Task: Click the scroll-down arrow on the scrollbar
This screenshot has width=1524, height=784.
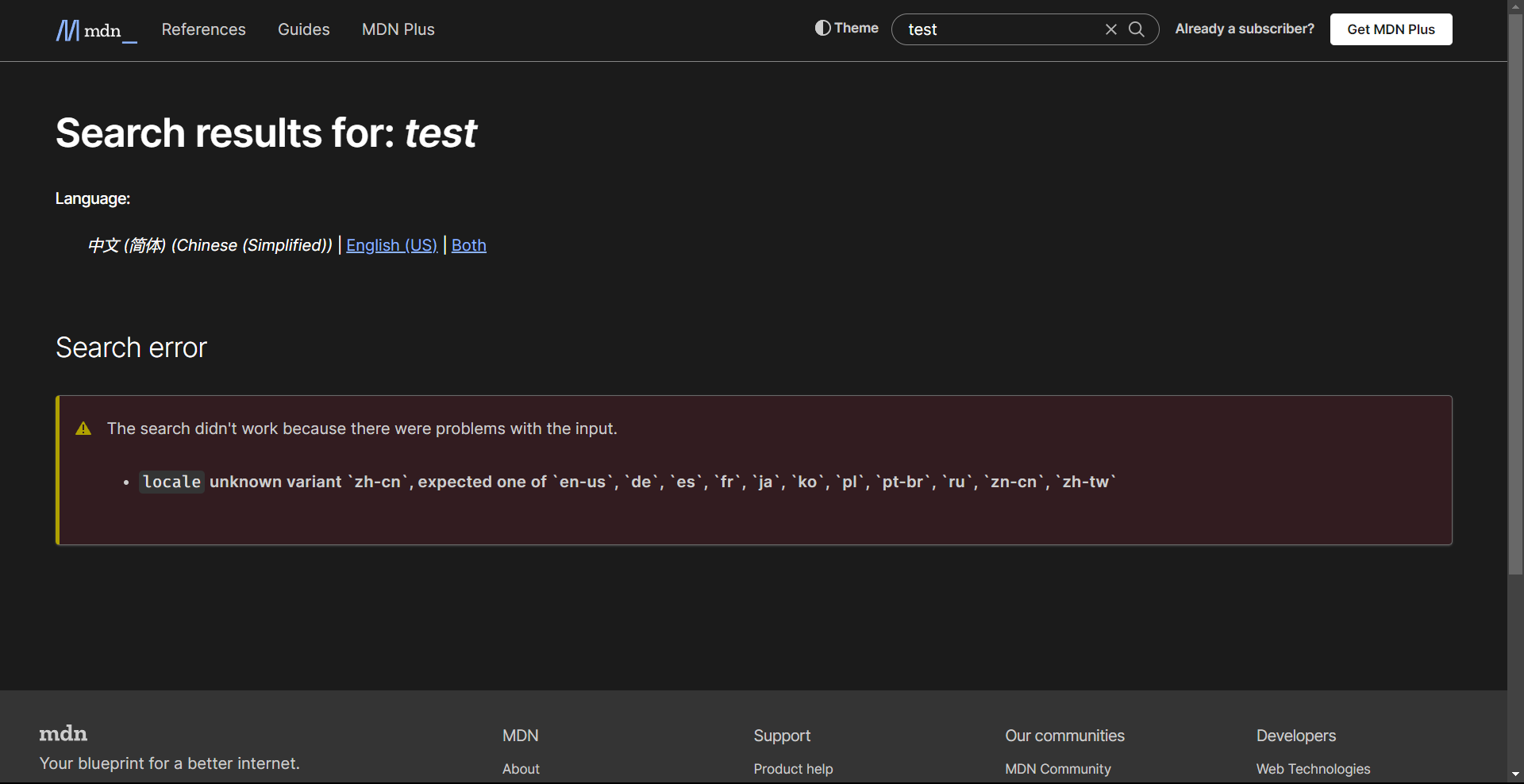Action: (x=1514, y=775)
